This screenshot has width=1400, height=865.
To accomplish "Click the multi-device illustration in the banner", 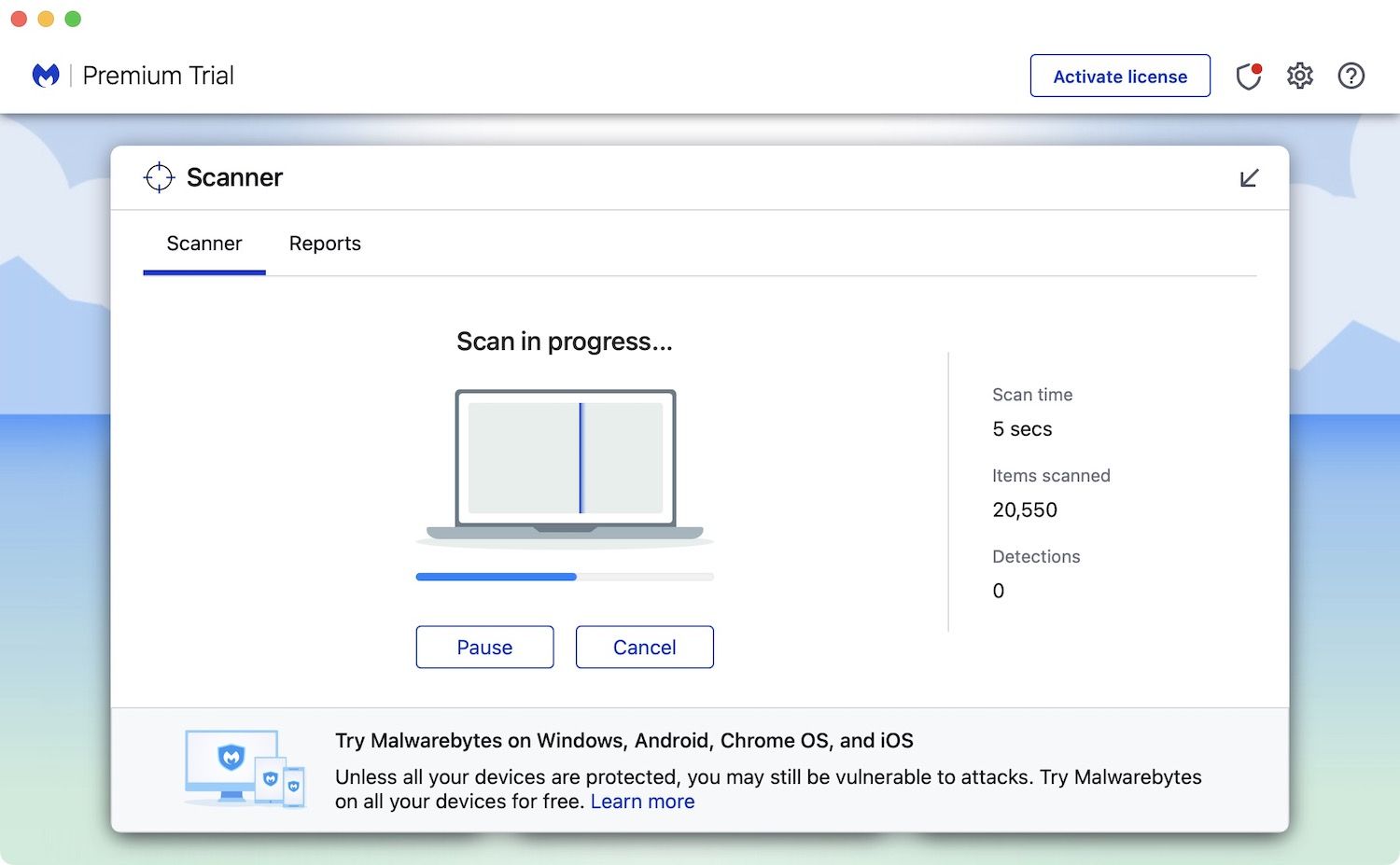I will (245, 769).
